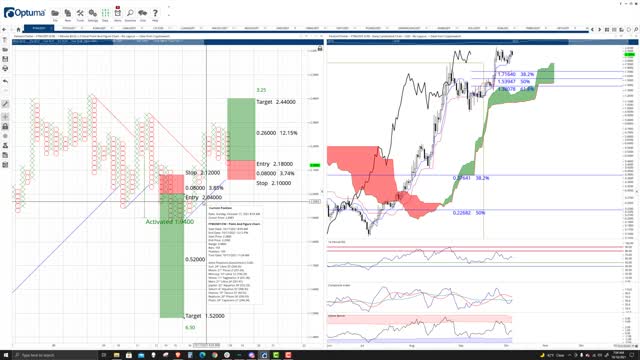
Task: Click the undo arrow in the left sidebar
Action: [5, 82]
